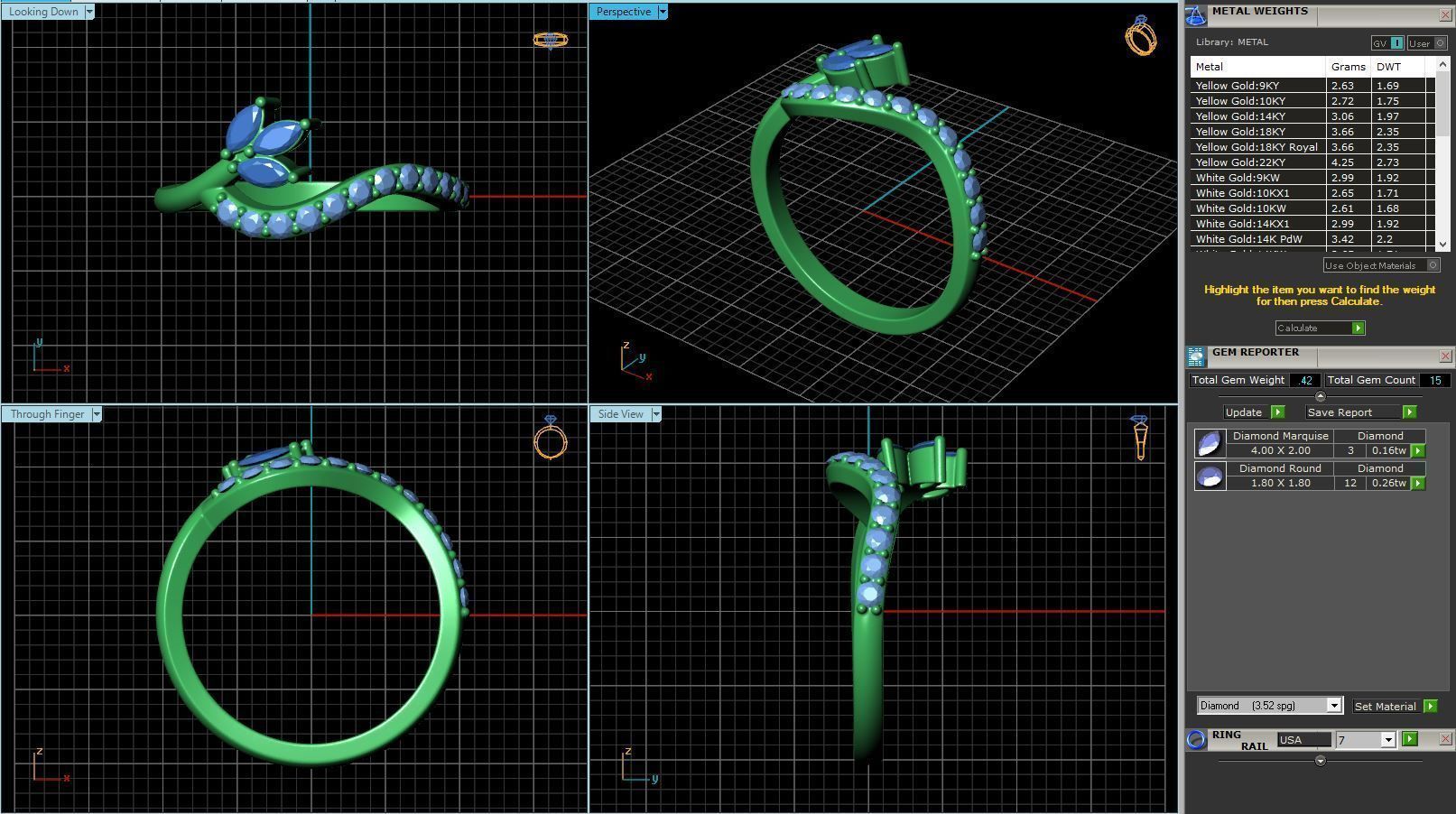Screen dimensions: 1456x814
Task: Select White Gold:10KW row
Action: coord(1312,208)
